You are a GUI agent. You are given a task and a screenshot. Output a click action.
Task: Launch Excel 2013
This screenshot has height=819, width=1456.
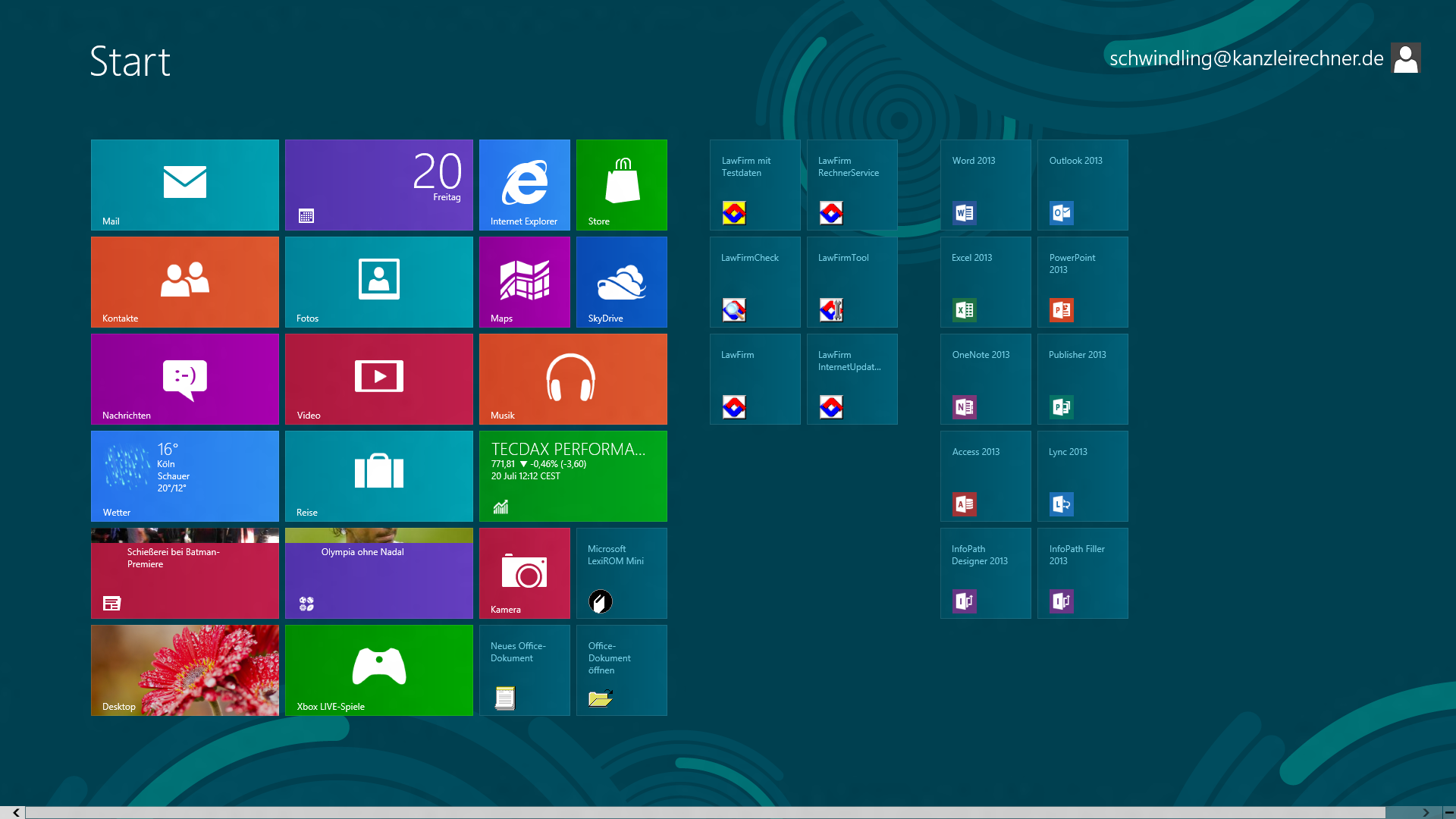tap(985, 282)
